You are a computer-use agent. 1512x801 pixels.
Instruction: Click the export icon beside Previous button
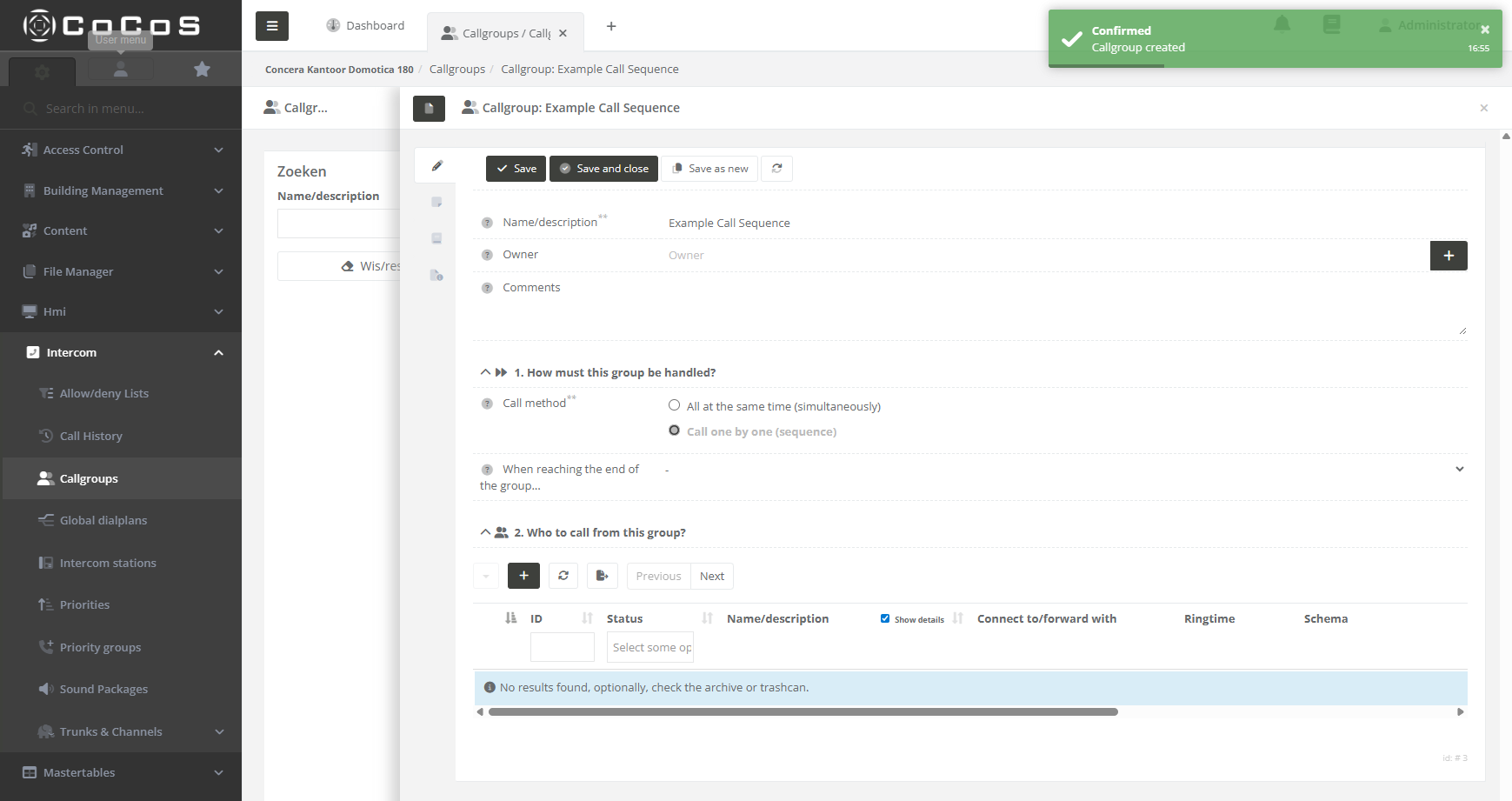pos(602,576)
